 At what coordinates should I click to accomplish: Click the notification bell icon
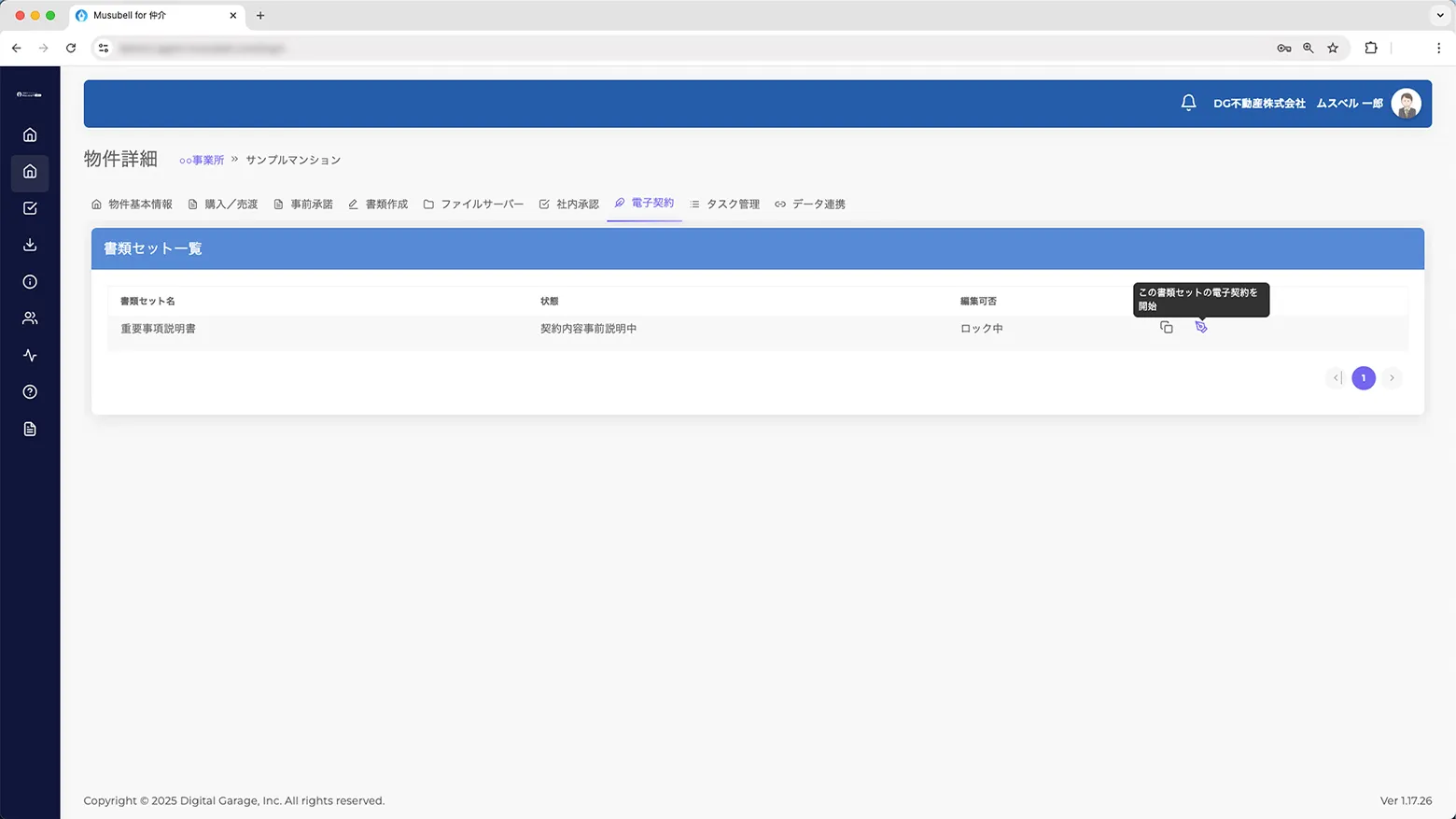1188,103
